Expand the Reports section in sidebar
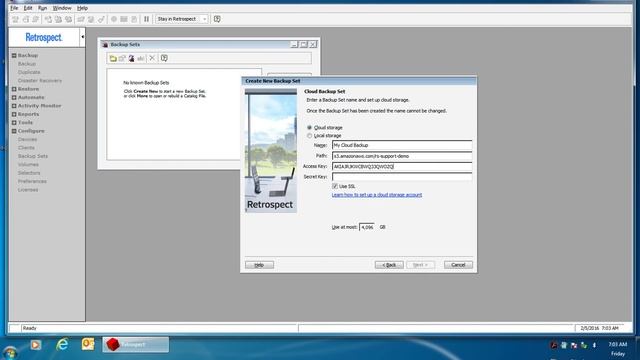Image resolution: width=640 pixels, height=360 pixels. [x=14, y=114]
